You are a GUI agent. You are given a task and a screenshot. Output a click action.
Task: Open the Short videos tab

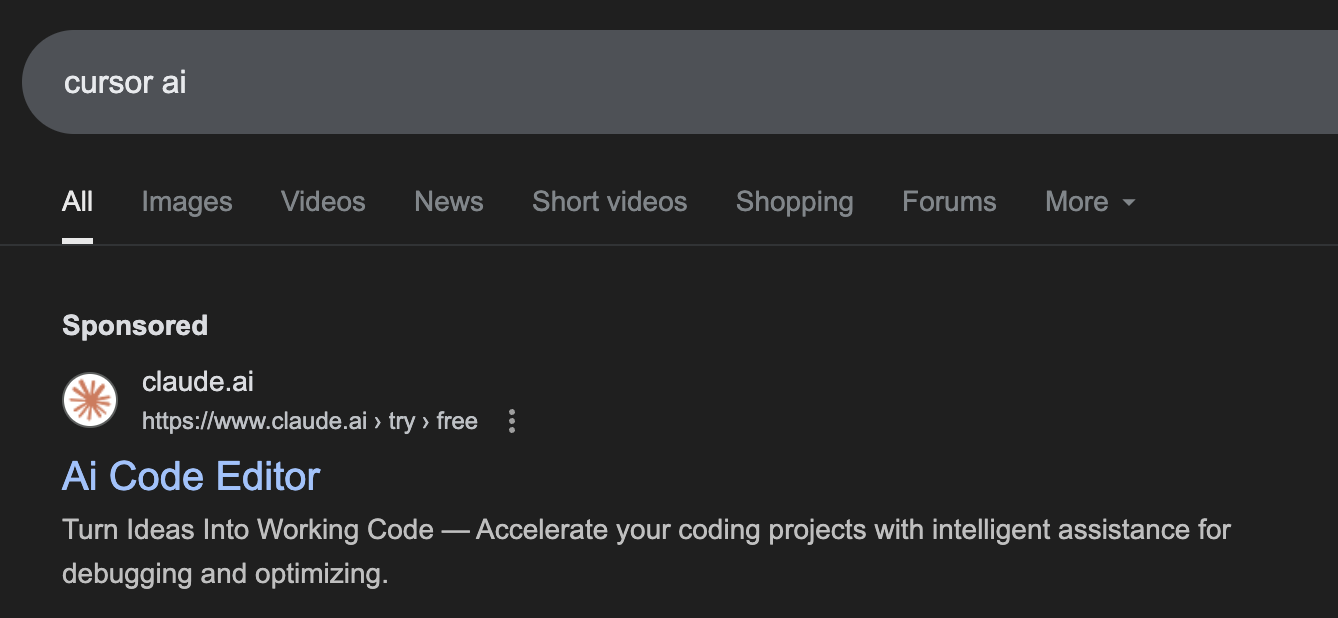(x=610, y=202)
